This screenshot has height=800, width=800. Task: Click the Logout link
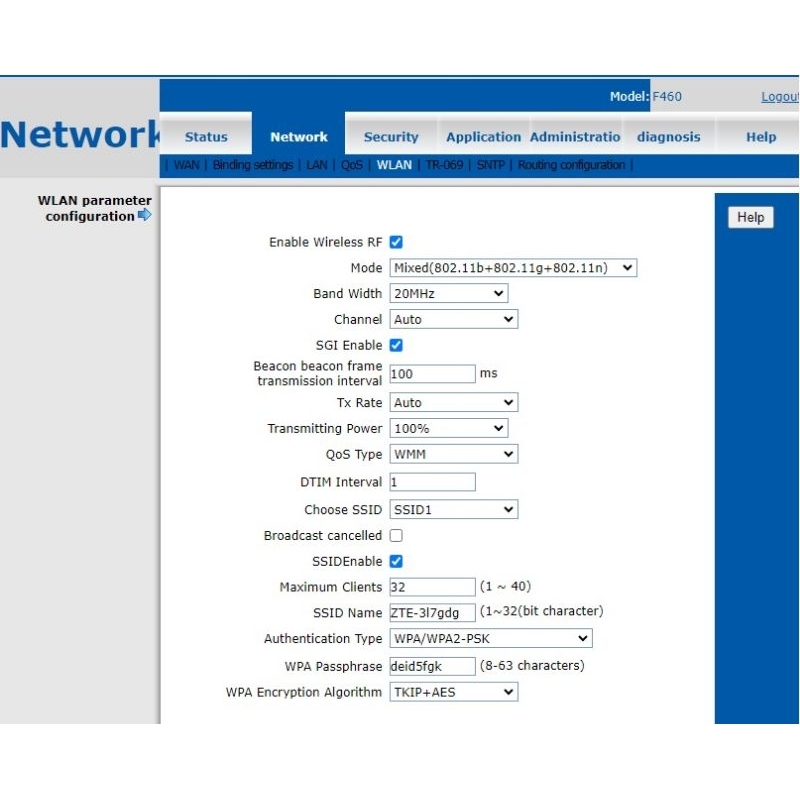pyautogui.click(x=779, y=97)
